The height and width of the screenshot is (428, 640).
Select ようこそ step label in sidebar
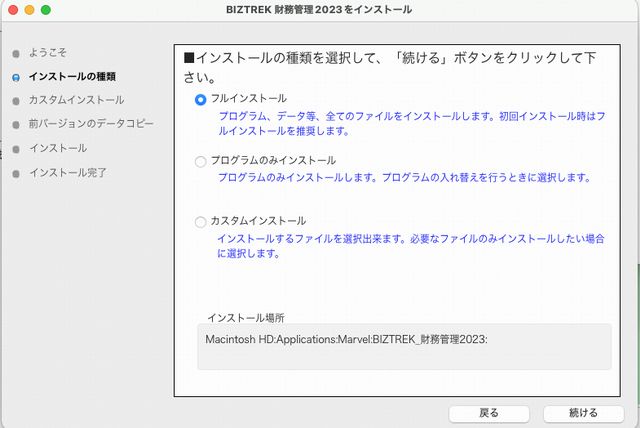point(47,53)
